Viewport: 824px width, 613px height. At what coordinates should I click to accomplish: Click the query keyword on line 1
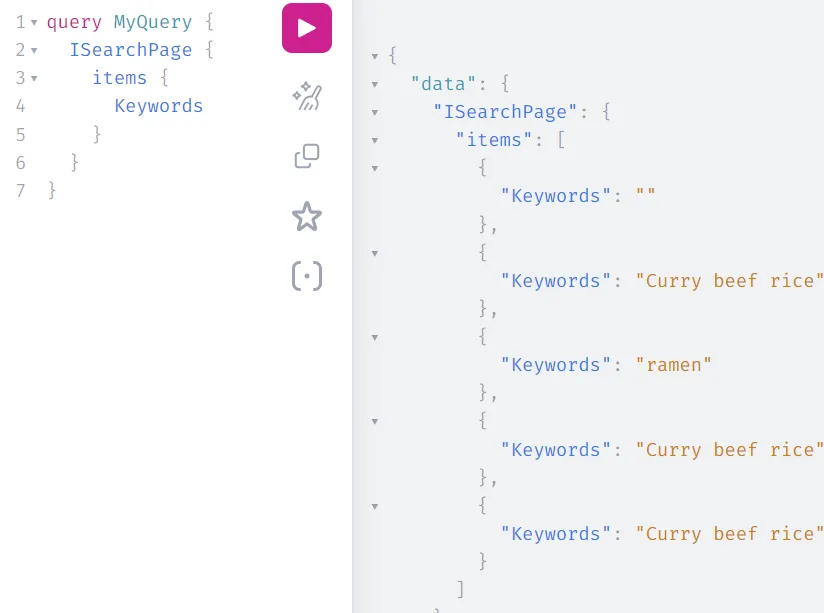pos(74,22)
